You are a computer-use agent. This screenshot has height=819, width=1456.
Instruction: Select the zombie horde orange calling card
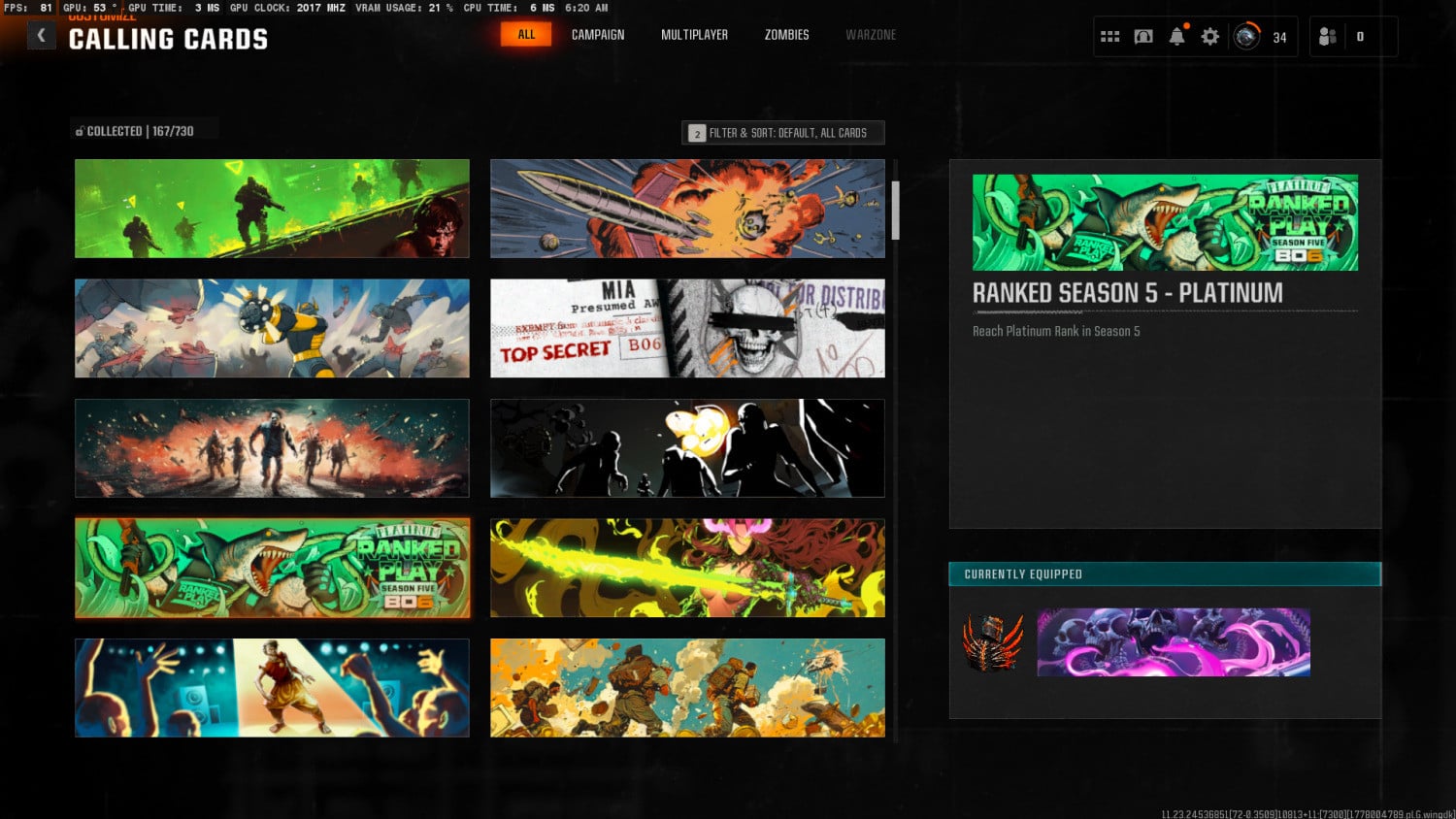point(272,448)
